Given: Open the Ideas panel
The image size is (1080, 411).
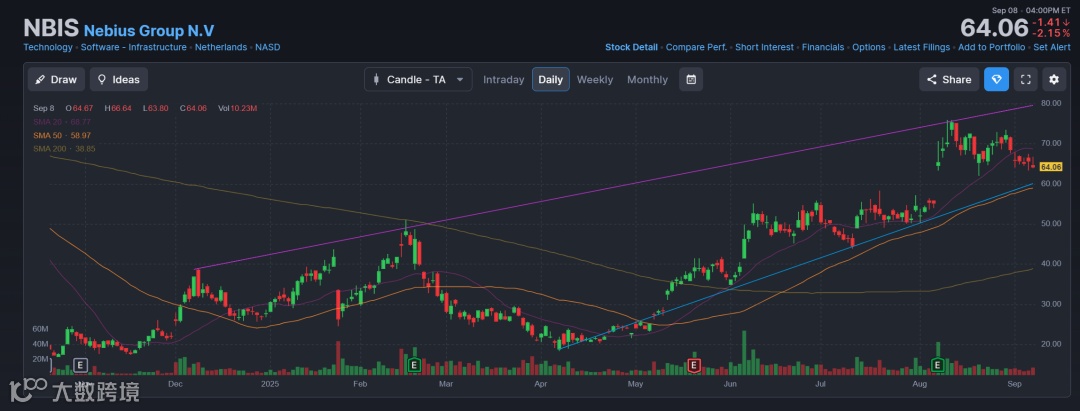Looking at the screenshot, I should (118, 79).
